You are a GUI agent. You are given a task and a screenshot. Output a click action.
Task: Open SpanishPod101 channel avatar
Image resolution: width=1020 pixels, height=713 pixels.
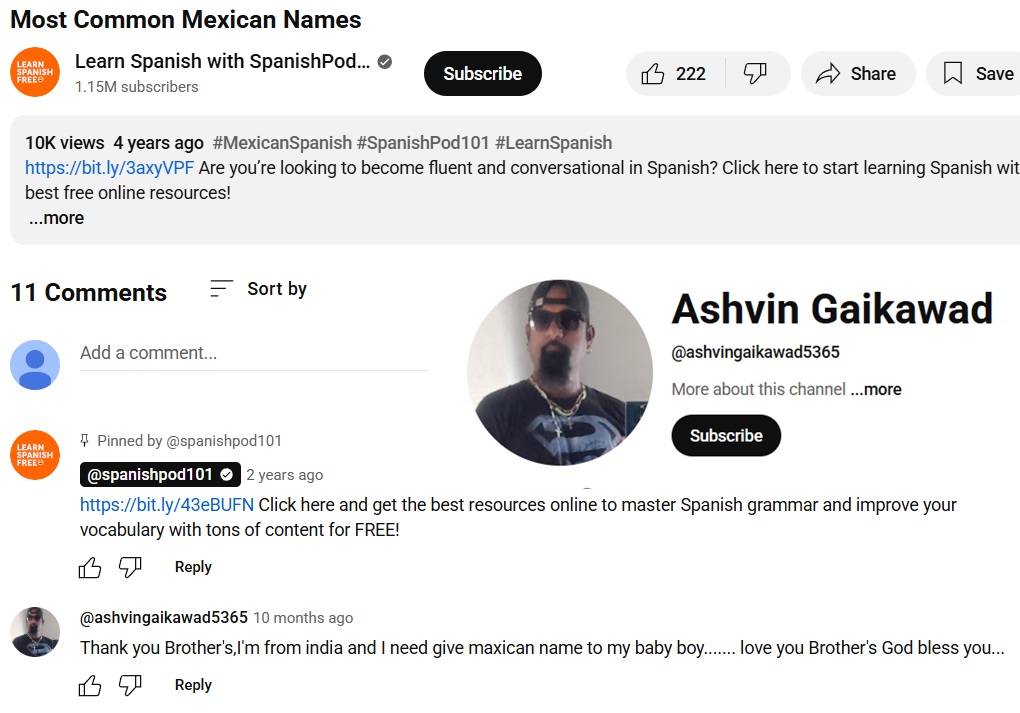[x=35, y=72]
